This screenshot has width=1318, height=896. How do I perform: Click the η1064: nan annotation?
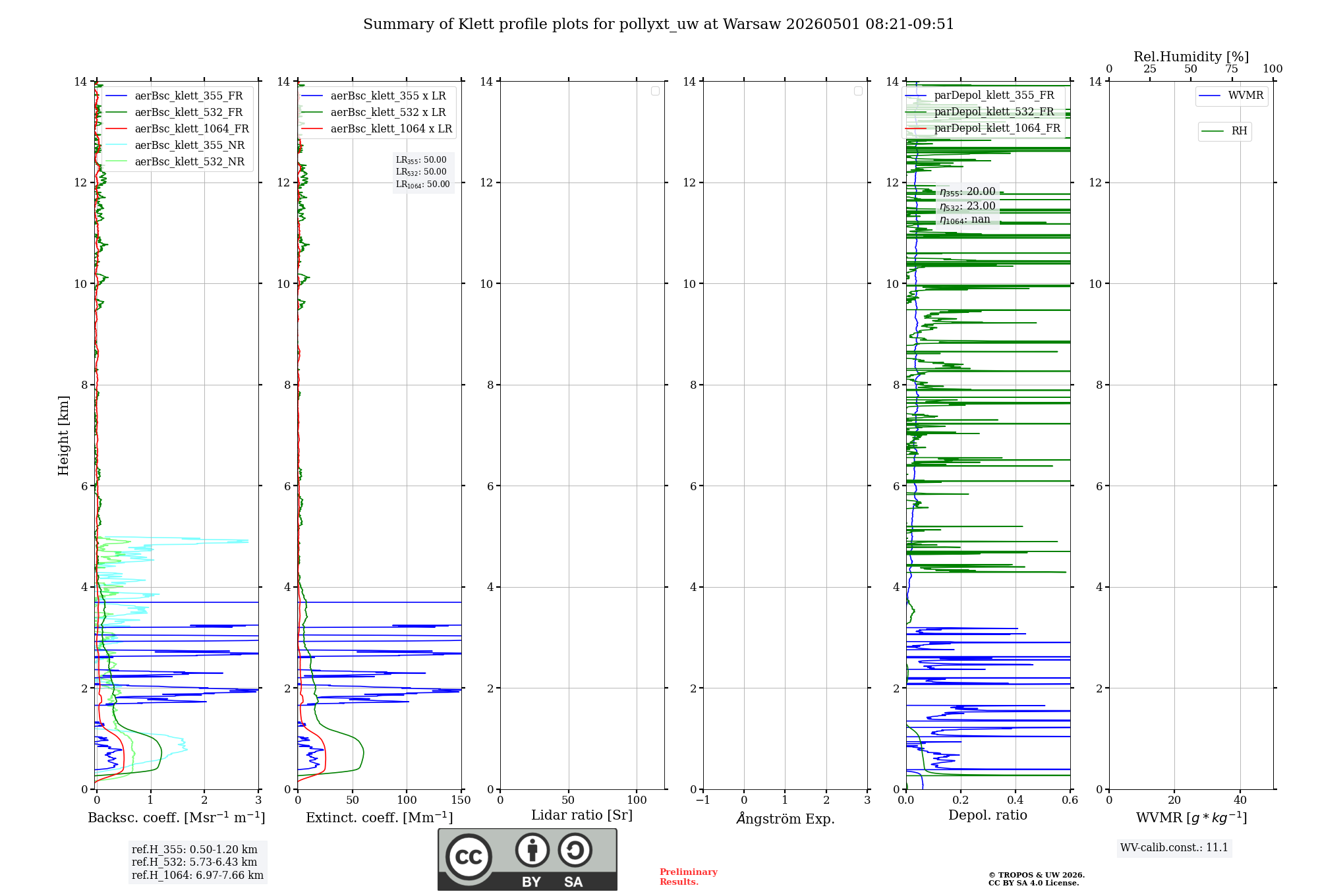pos(965,220)
